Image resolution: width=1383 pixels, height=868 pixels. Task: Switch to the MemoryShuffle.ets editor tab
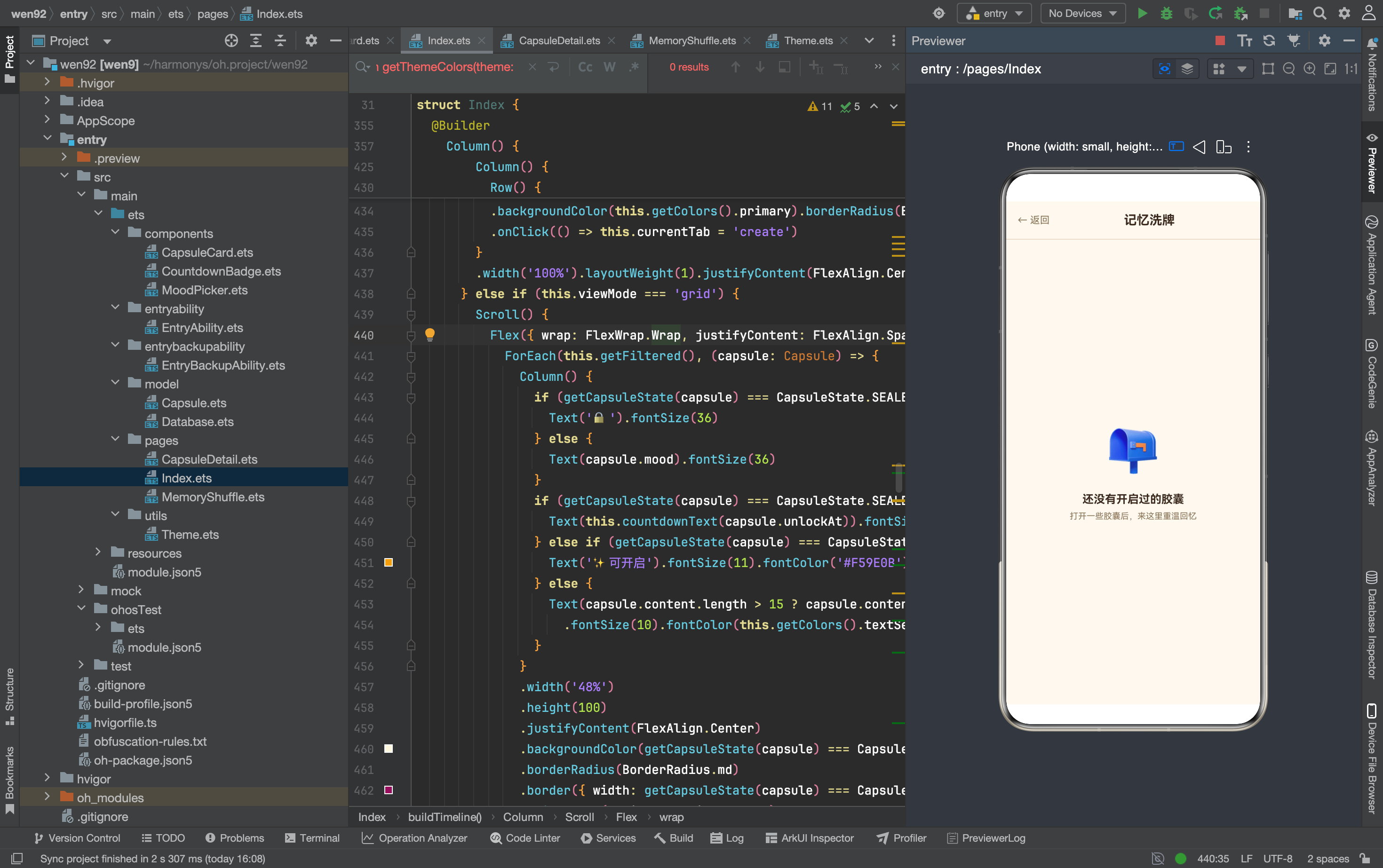tap(691, 41)
